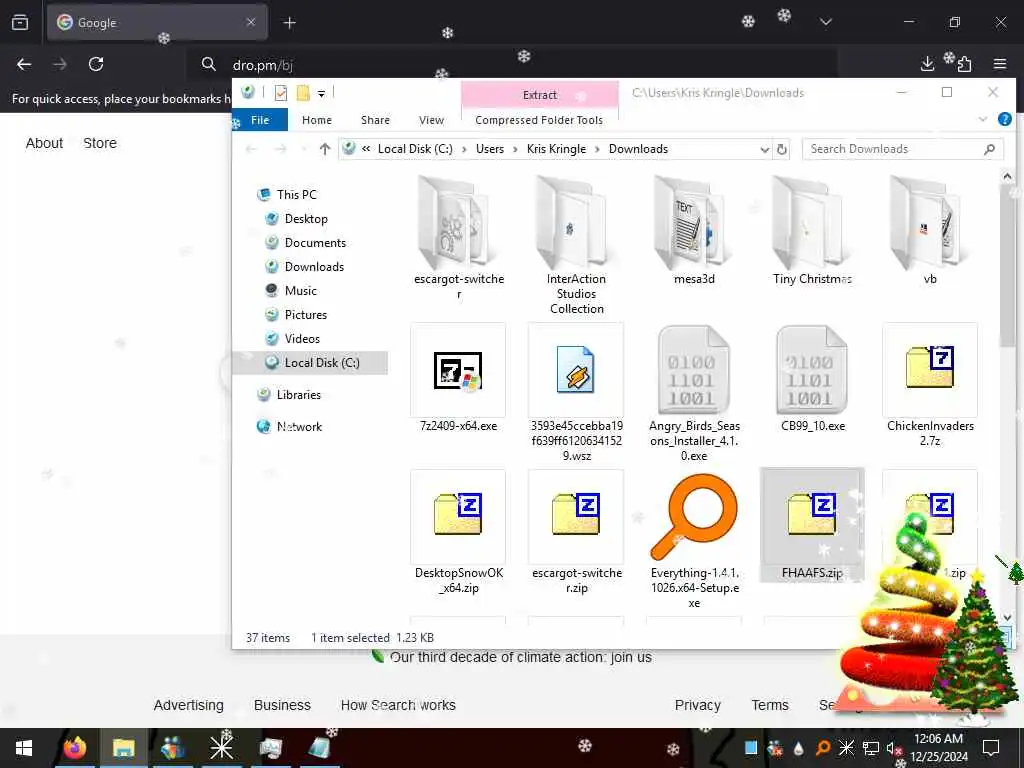Select Downloads in navigation pane
This screenshot has width=1024, height=768.
314,266
